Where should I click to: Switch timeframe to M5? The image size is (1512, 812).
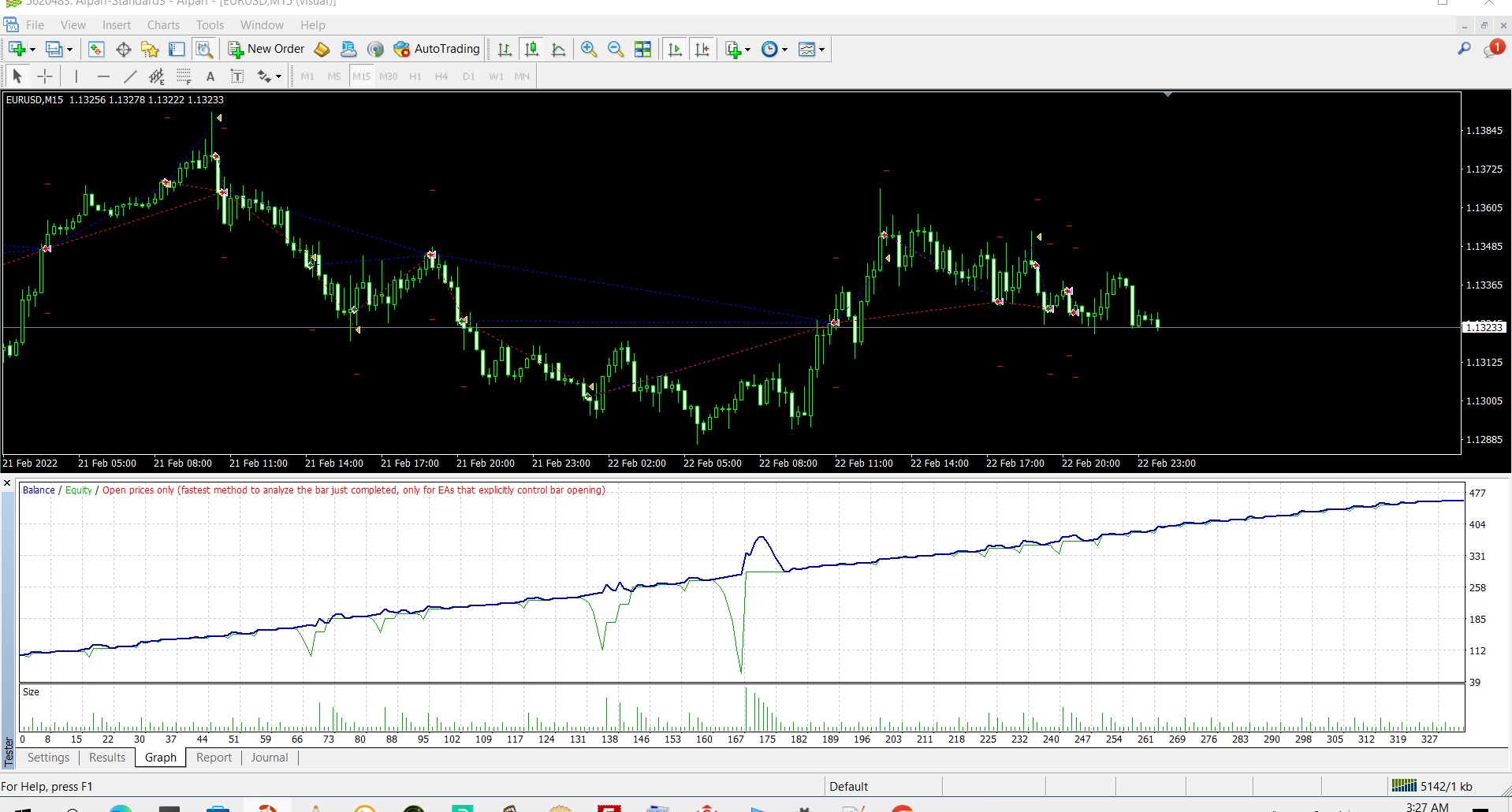pos(334,76)
